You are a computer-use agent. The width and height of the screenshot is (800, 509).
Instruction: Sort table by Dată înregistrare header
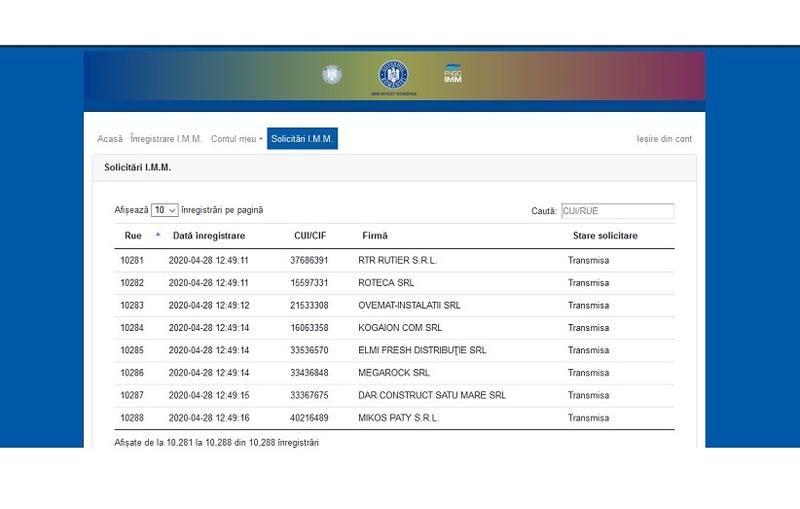[x=209, y=236]
